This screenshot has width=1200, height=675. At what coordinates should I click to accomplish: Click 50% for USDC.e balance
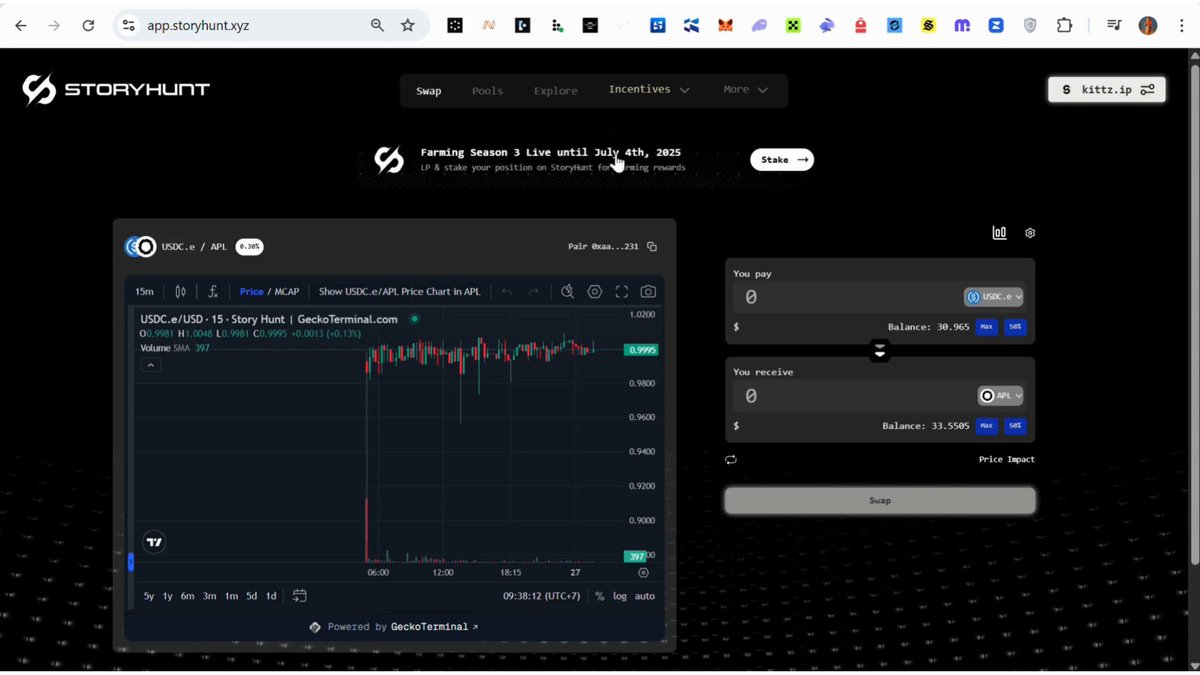[1015, 327]
